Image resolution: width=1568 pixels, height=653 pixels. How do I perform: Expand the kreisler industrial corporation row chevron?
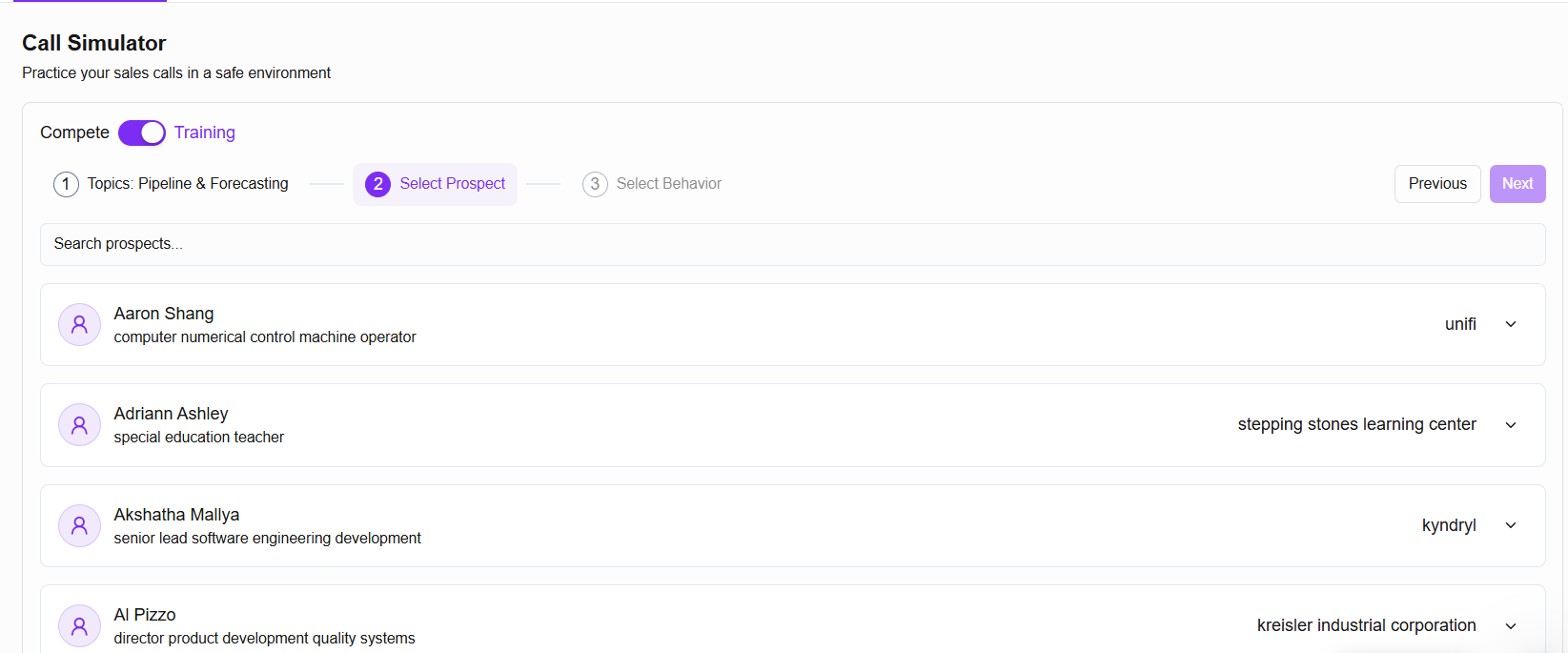[1511, 626]
